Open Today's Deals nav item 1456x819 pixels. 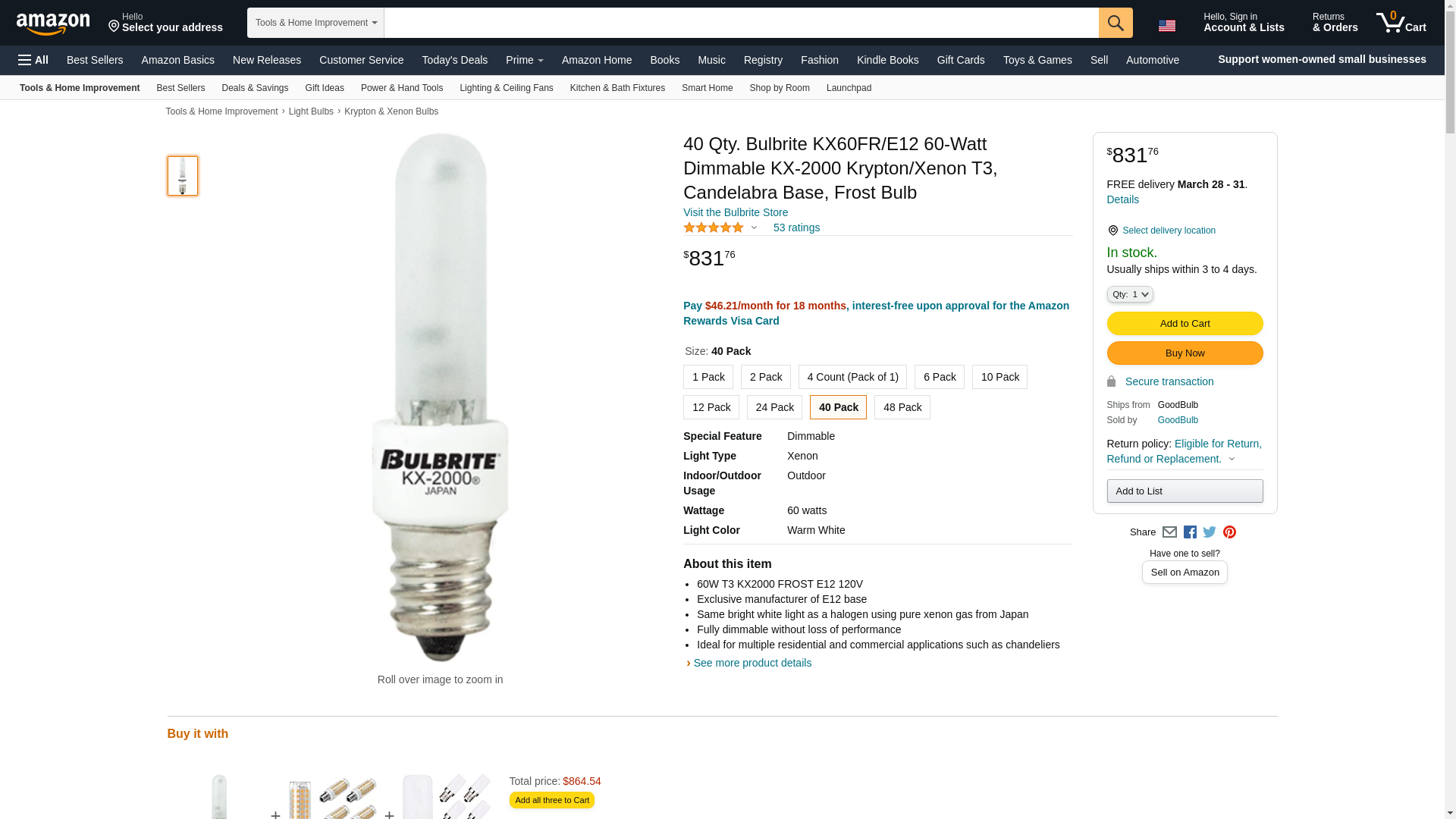[x=454, y=60]
